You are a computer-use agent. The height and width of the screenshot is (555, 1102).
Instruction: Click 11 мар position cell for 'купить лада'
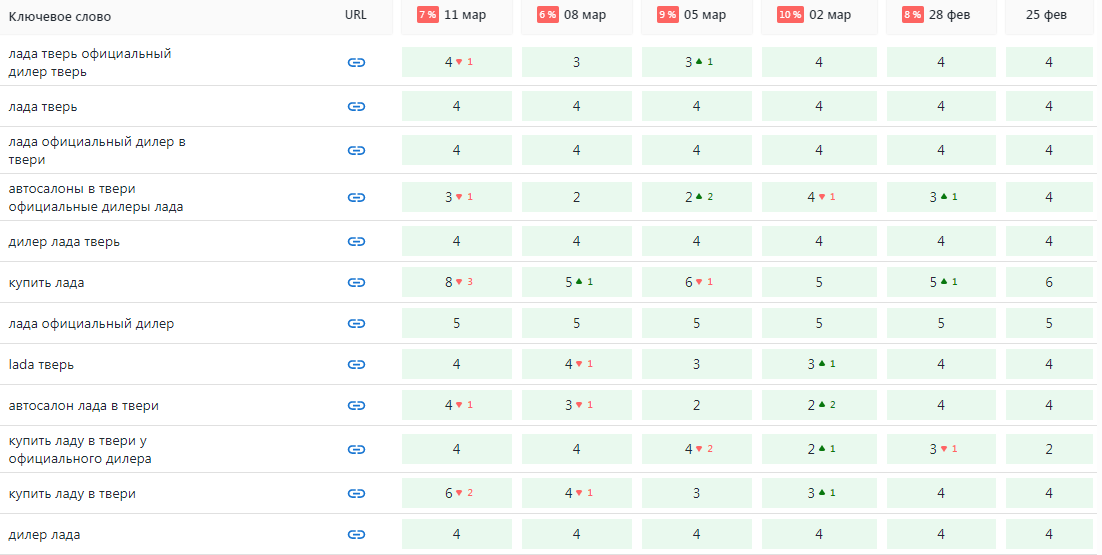tap(457, 282)
